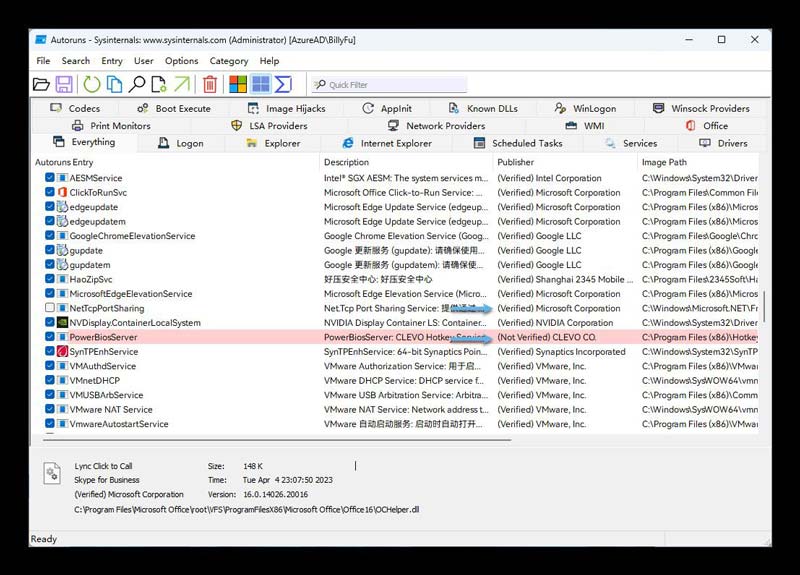
Task: Uncheck the VMnetDHCP entry checkbox
Action: click(49, 380)
